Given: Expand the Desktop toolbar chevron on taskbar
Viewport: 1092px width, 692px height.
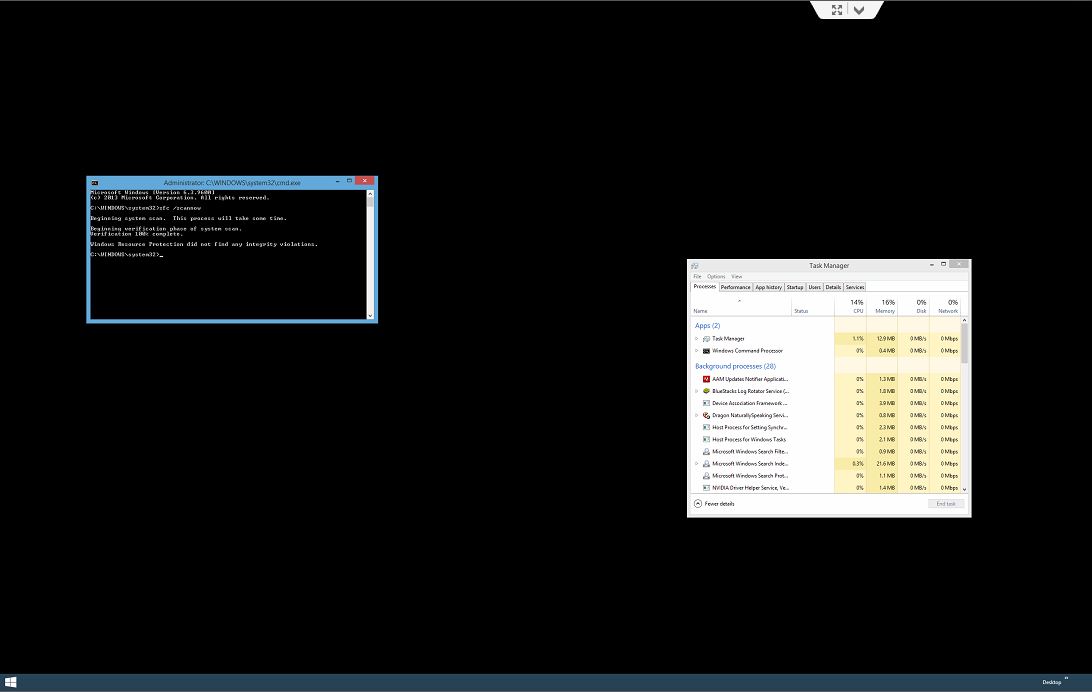Looking at the screenshot, I should [x=1066, y=678].
